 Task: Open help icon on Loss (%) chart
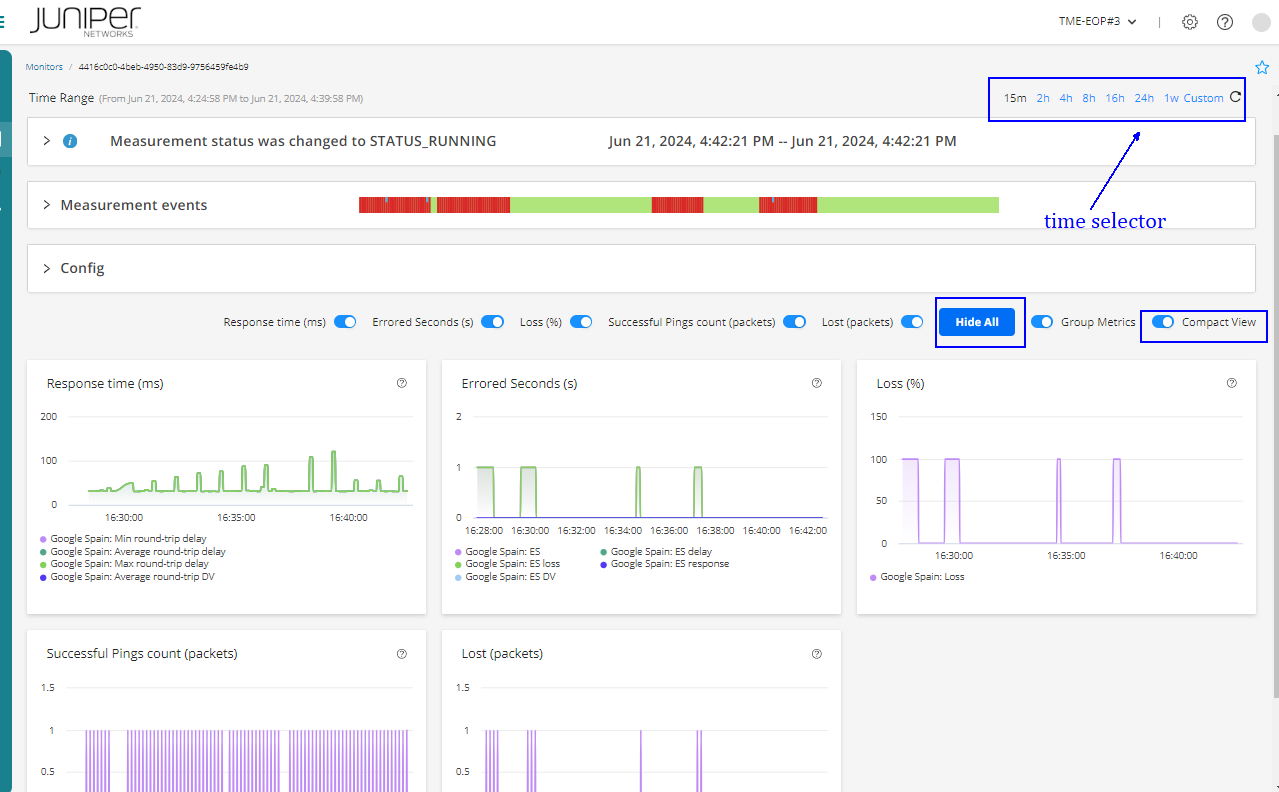click(x=1231, y=383)
